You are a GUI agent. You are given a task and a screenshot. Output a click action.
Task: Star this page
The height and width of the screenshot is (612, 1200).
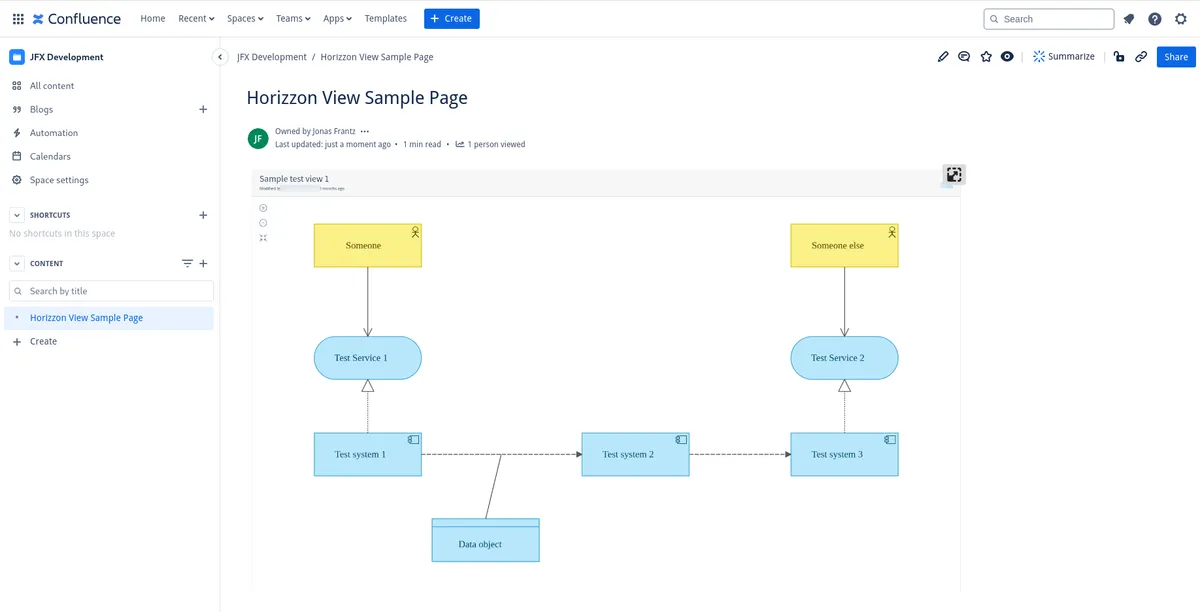pyautogui.click(x=986, y=57)
